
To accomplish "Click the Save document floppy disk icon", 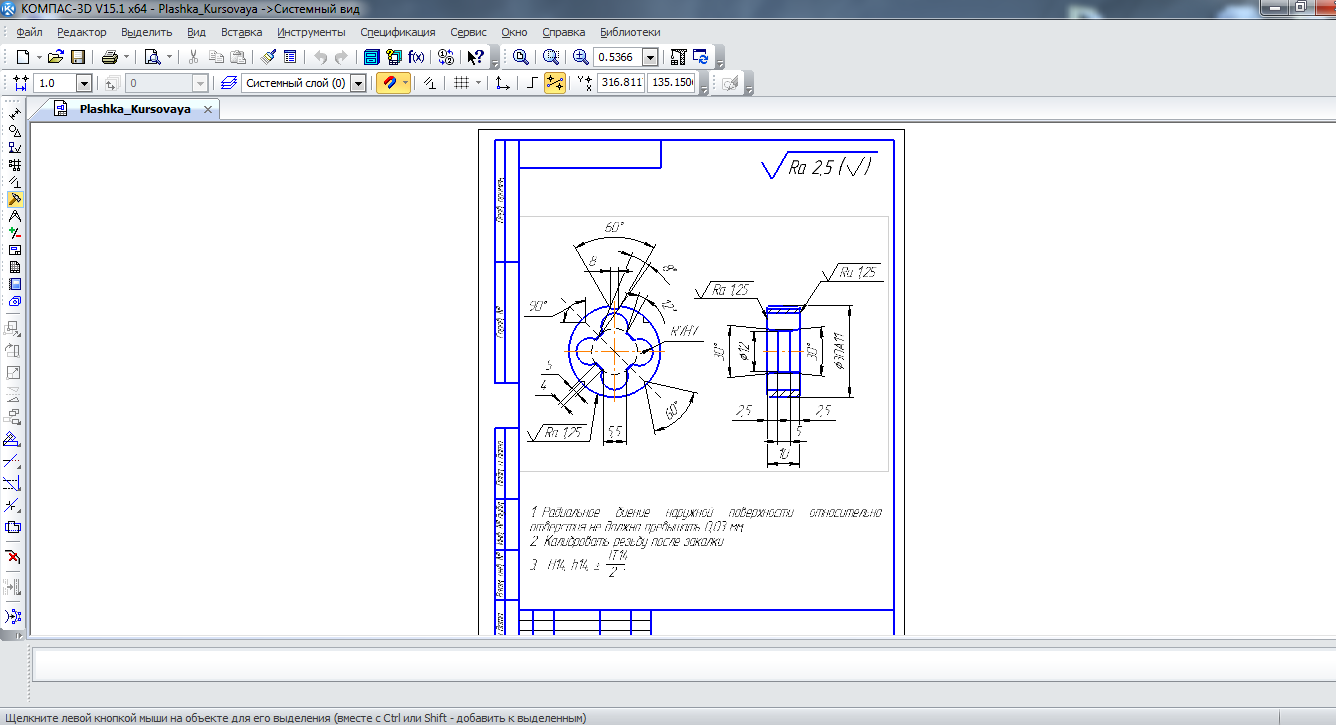I will coord(78,57).
